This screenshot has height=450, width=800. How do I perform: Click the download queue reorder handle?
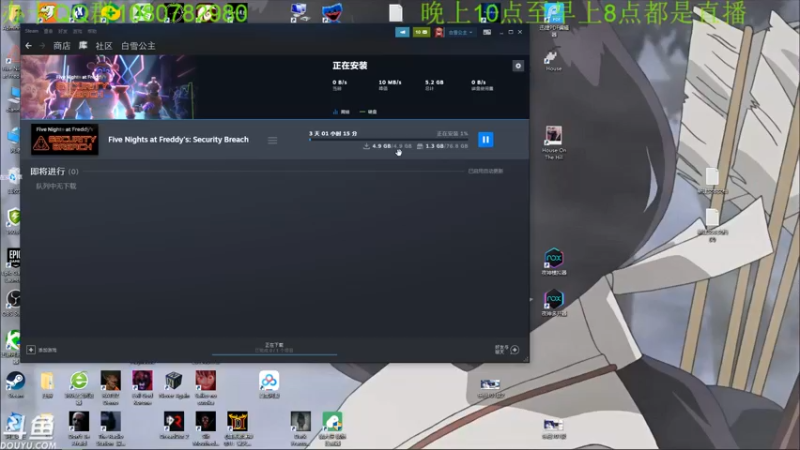coord(272,140)
